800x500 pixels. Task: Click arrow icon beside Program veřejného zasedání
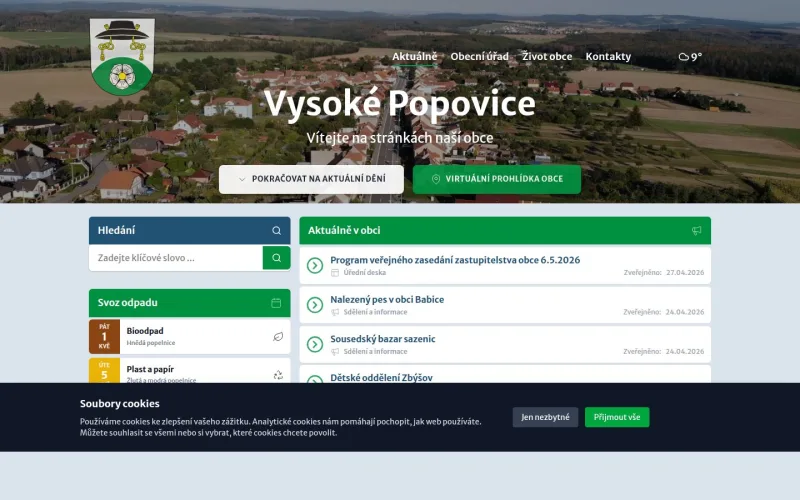(x=315, y=265)
